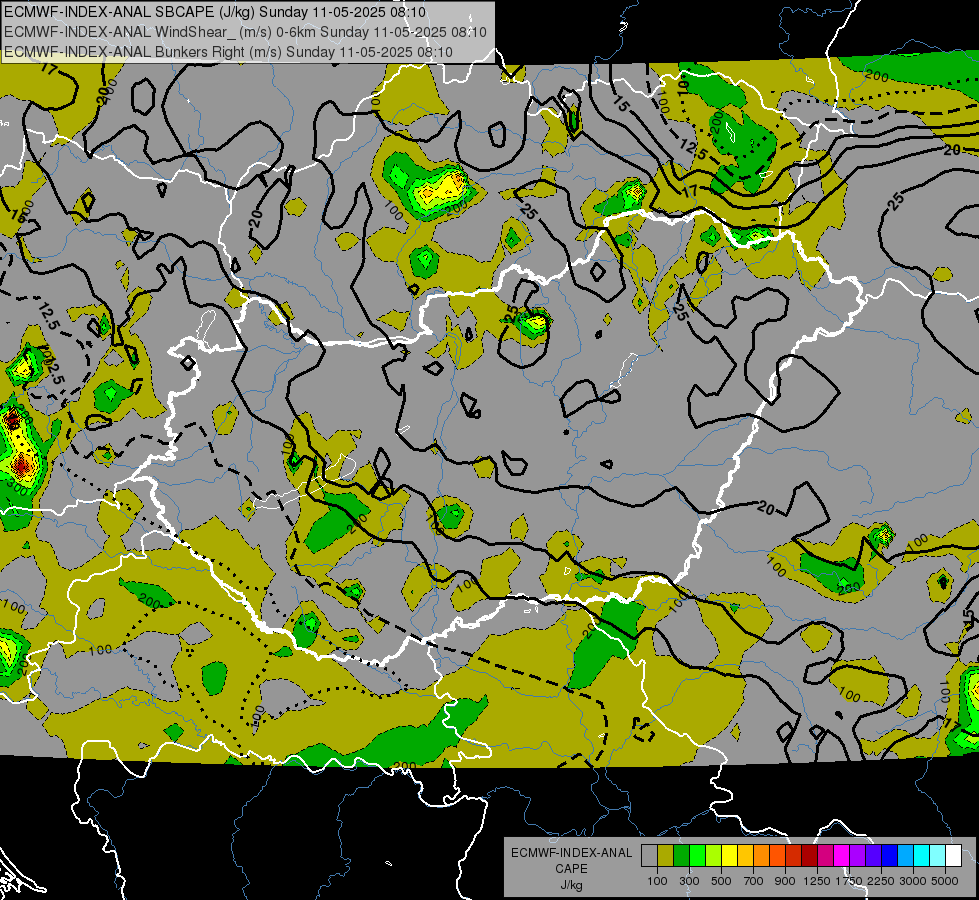Click the legend tick label 3000
This screenshot has height=900, width=979.
pyautogui.click(x=913, y=881)
